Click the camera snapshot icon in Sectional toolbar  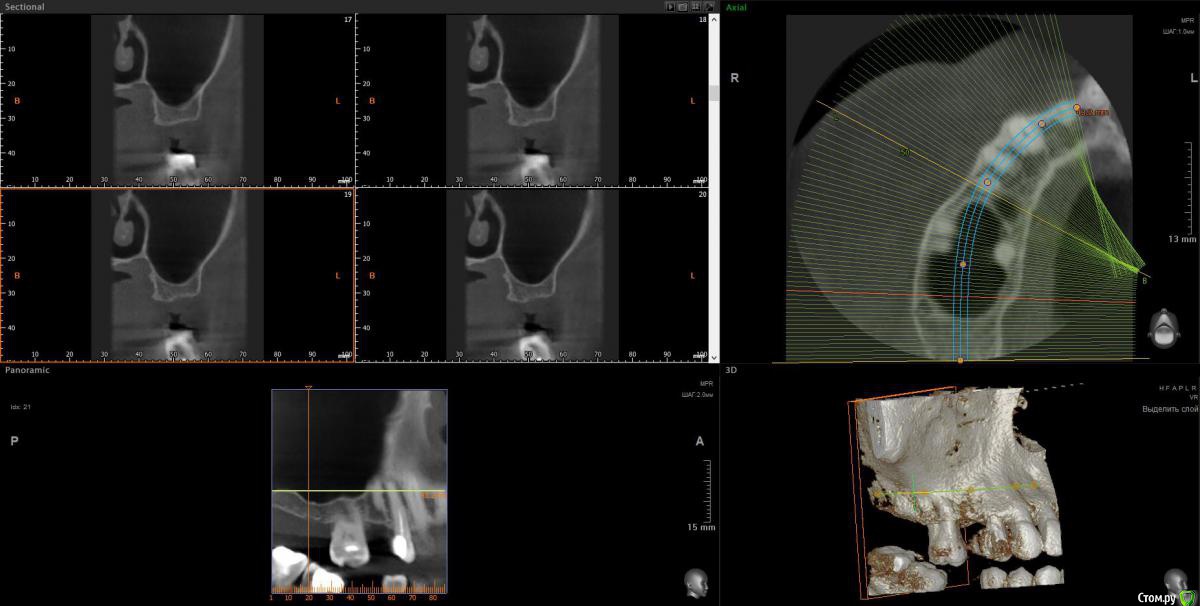[684, 6]
